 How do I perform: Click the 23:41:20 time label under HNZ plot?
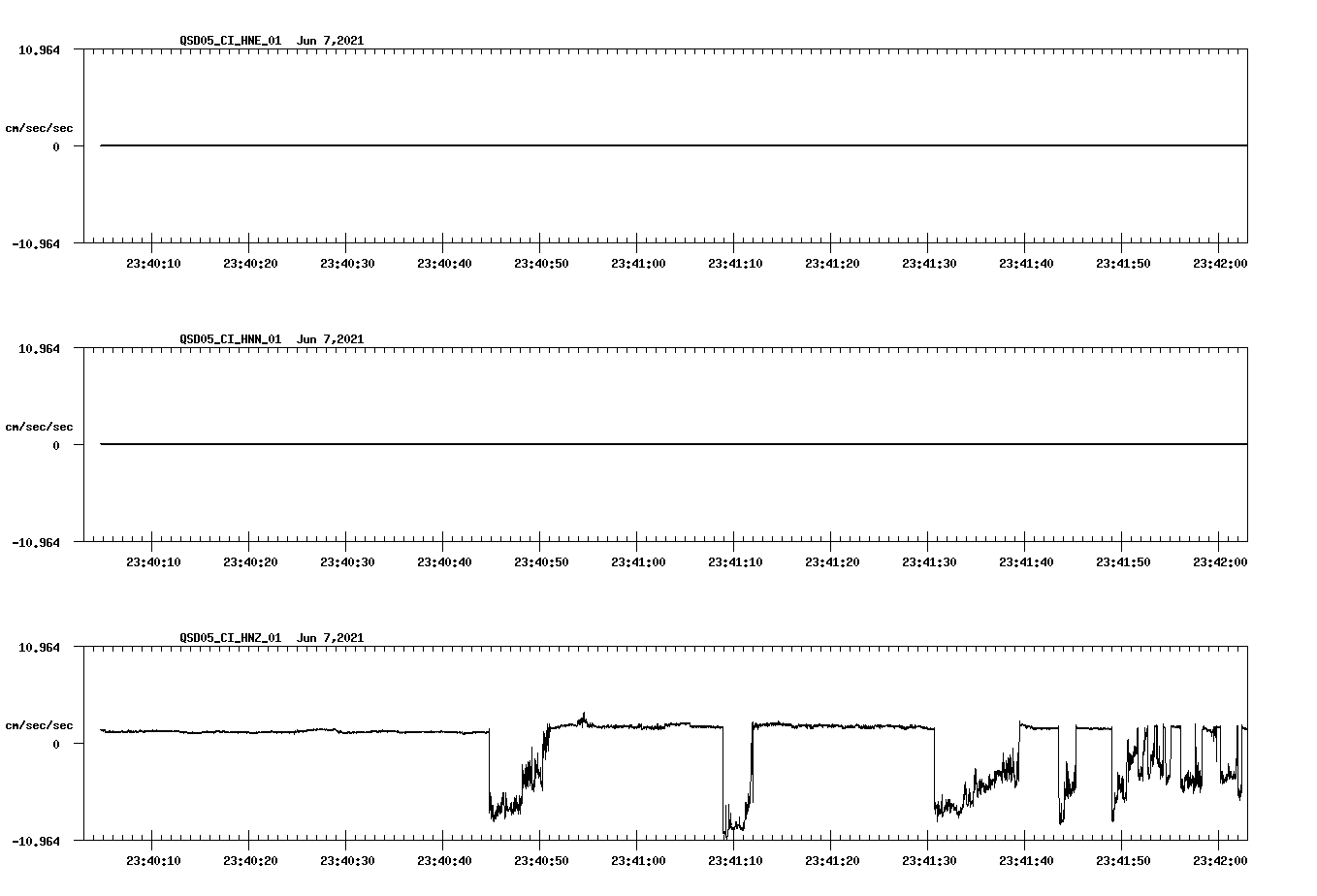click(832, 861)
